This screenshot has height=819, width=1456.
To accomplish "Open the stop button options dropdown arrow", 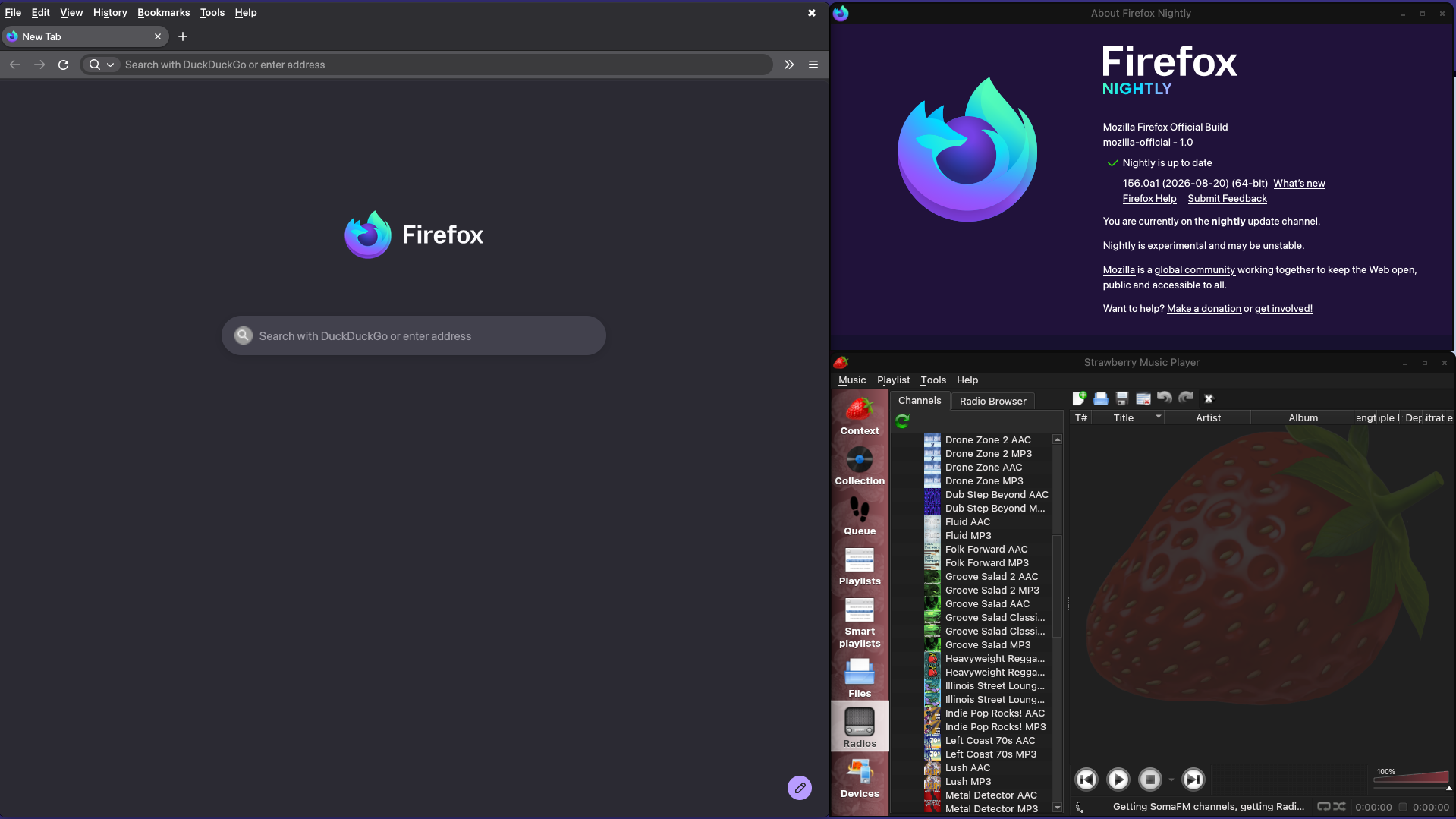I will 1171,780.
